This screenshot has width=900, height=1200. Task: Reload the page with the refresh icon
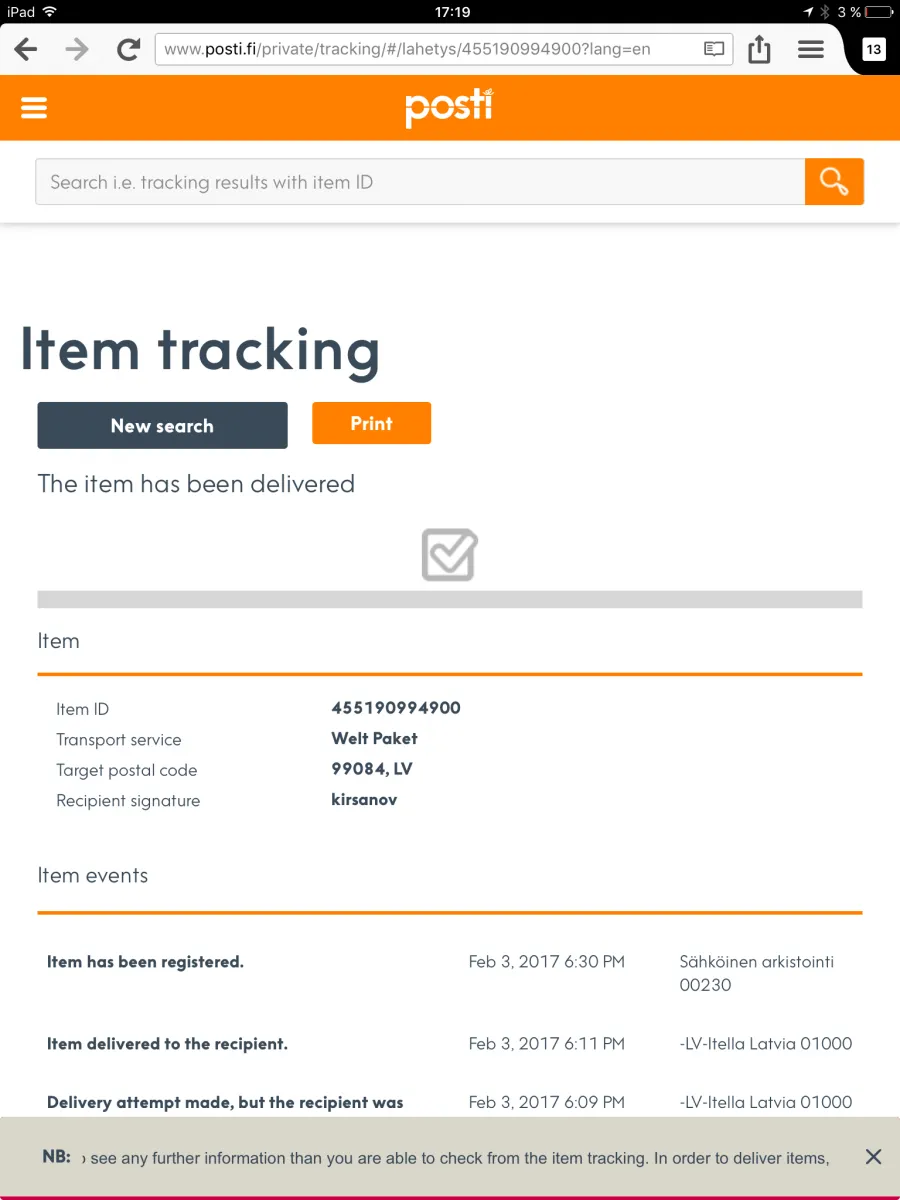tap(128, 49)
